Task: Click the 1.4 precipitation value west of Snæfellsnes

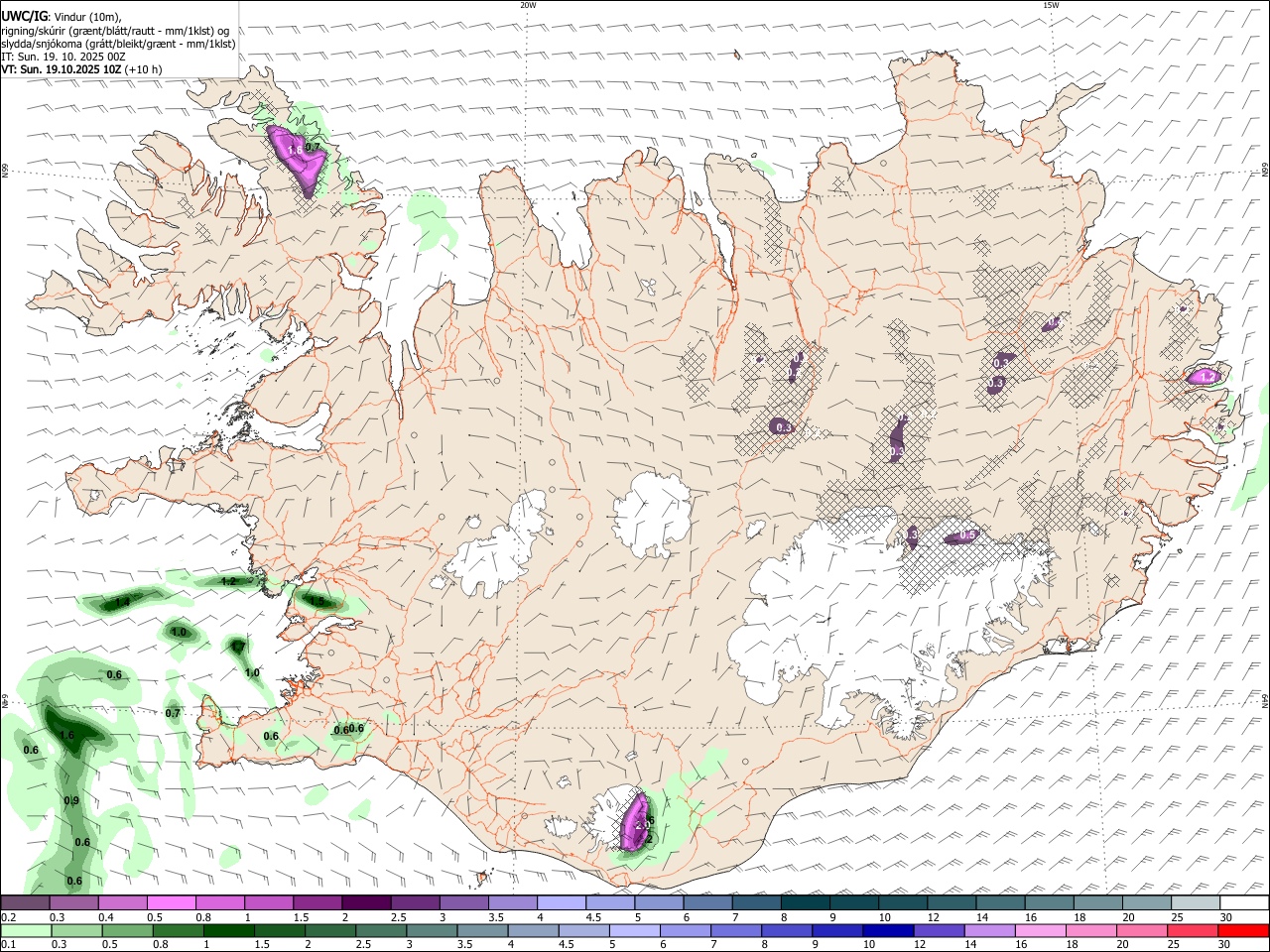Action: [x=122, y=602]
